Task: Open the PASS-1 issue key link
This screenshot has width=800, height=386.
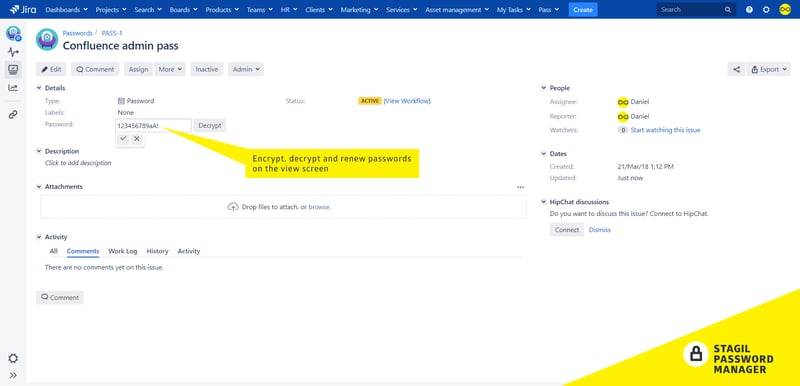Action: tap(112, 33)
